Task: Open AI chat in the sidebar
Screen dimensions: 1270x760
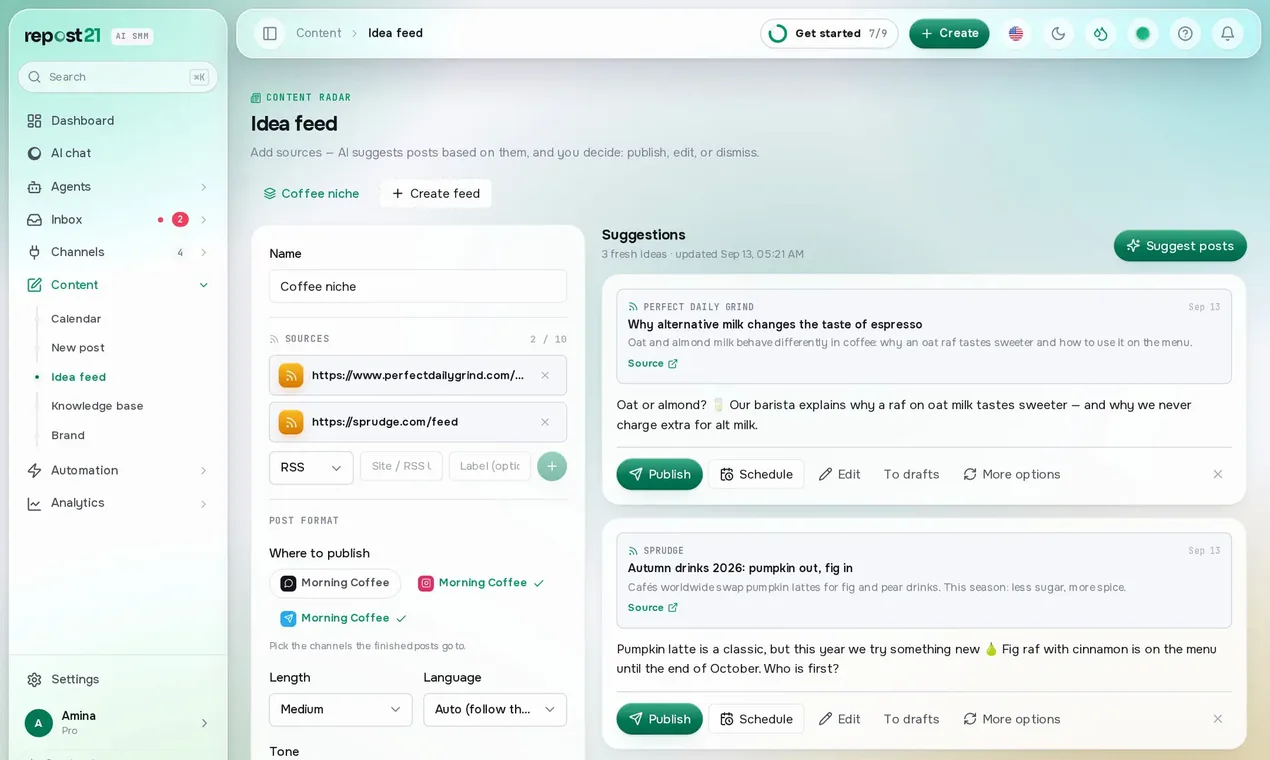Action: pyautogui.click(x=118, y=153)
